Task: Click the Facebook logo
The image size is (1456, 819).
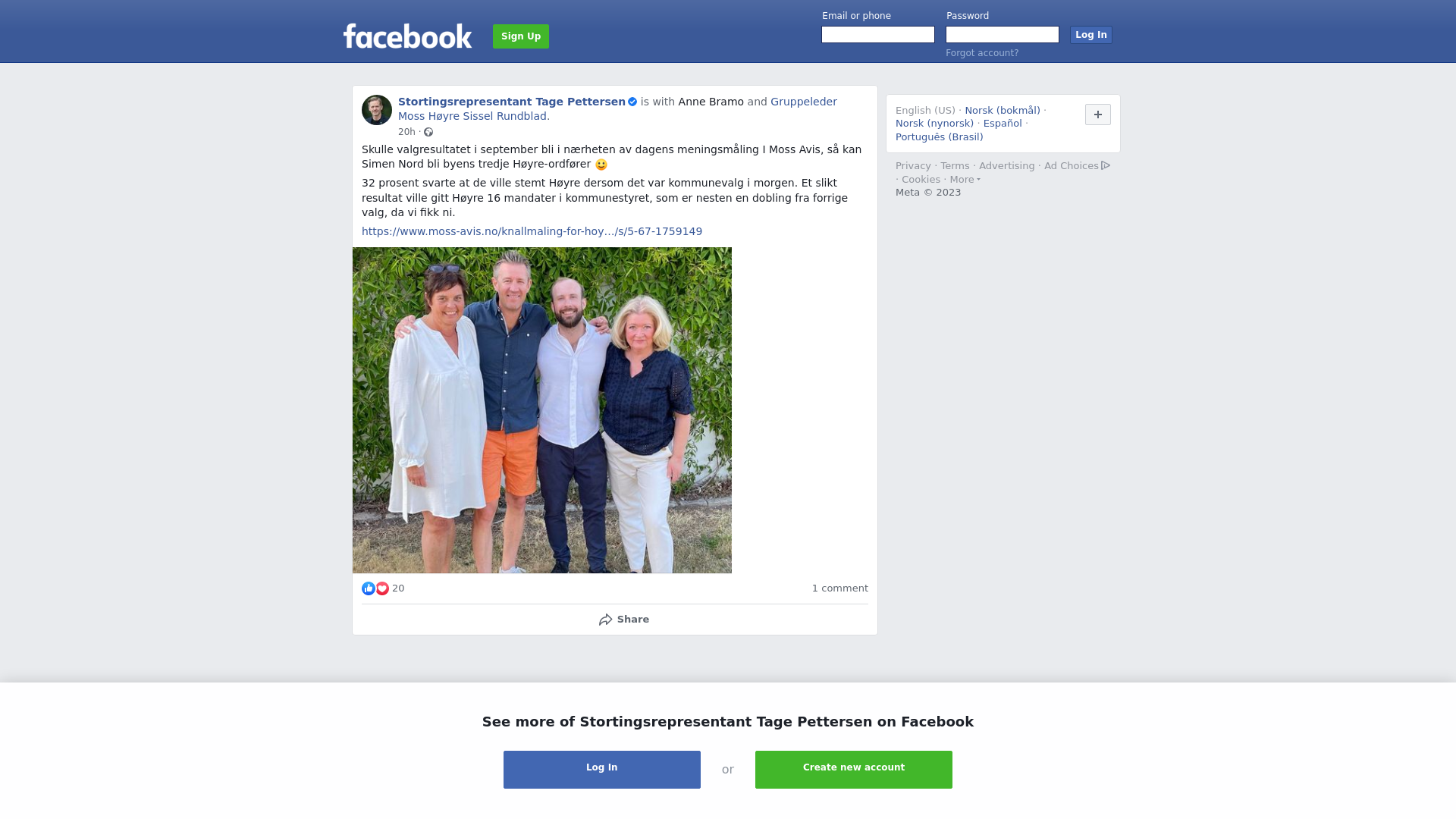Action: 407,36
